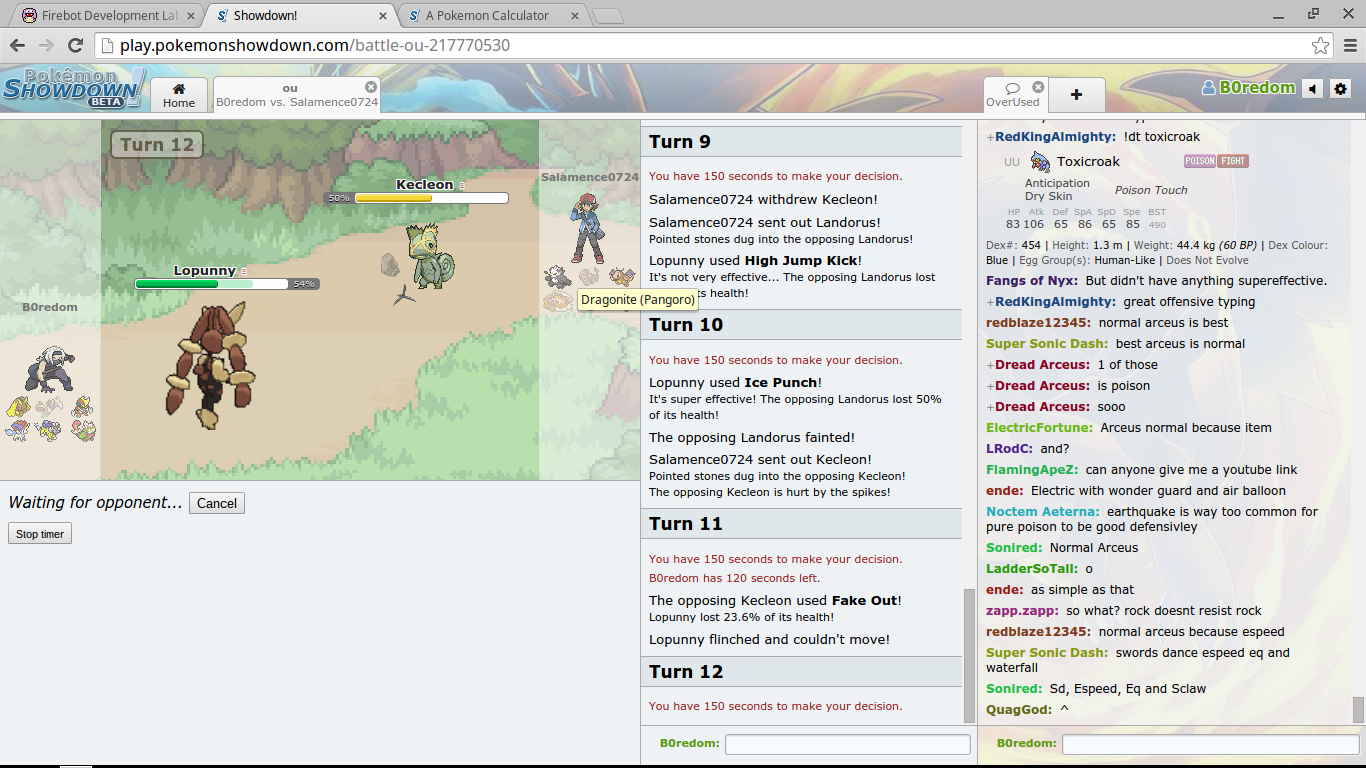Click the B0redom username in the header
The image size is (1366, 768).
1249,87
